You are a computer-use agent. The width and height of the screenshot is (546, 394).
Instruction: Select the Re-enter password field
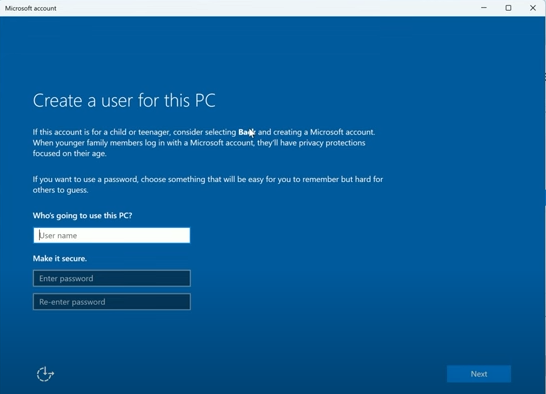click(112, 302)
